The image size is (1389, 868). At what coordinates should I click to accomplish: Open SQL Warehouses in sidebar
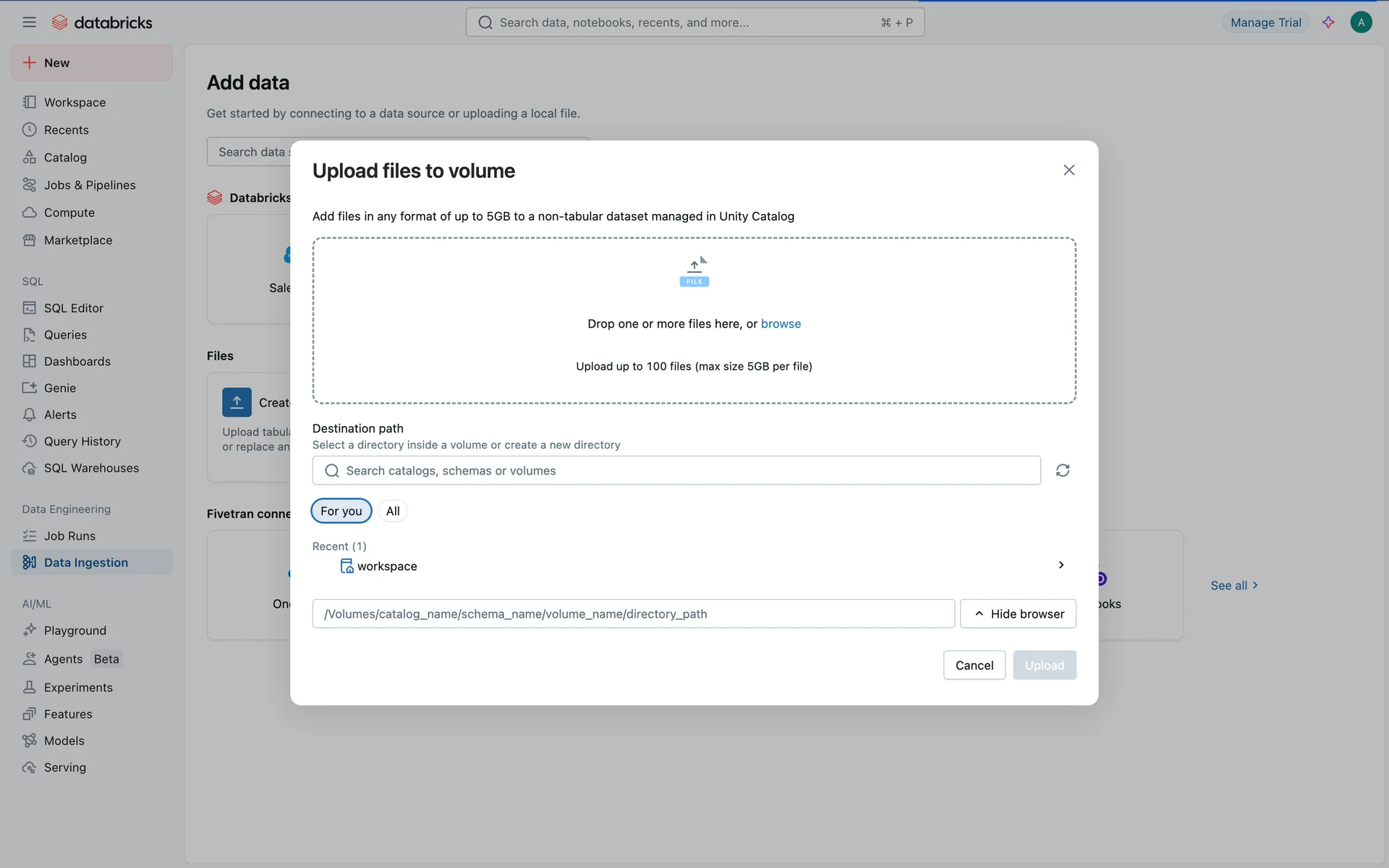click(x=91, y=468)
